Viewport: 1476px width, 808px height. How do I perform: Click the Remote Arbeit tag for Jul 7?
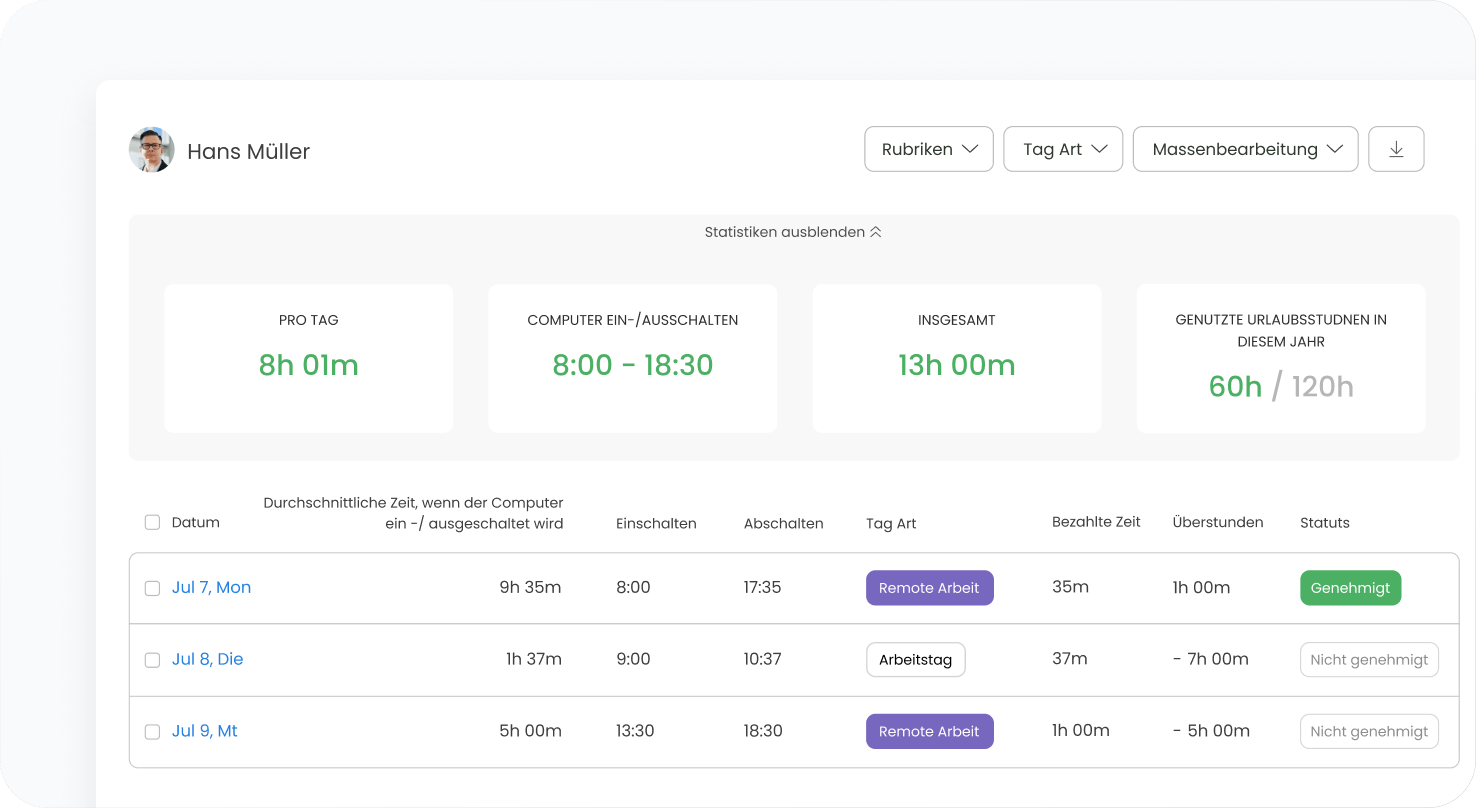tap(929, 588)
